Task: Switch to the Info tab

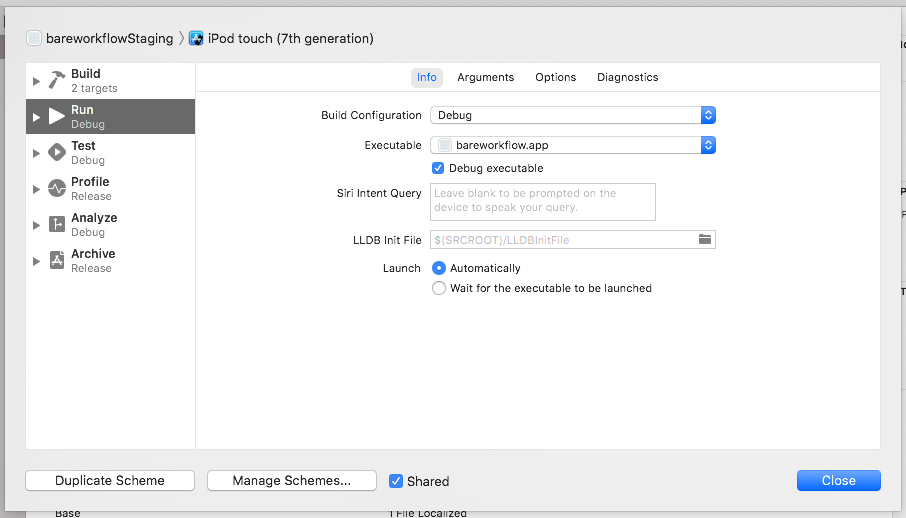Action: click(x=426, y=77)
